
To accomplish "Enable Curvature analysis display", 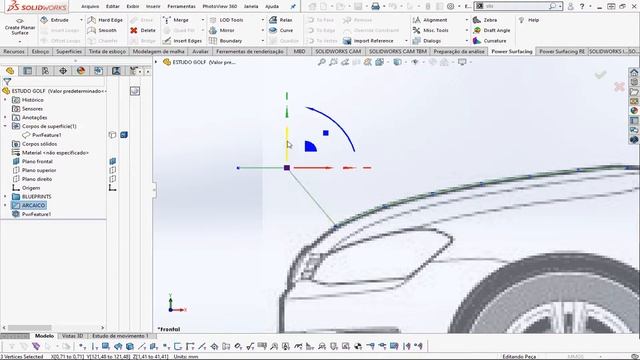I will point(490,41).
